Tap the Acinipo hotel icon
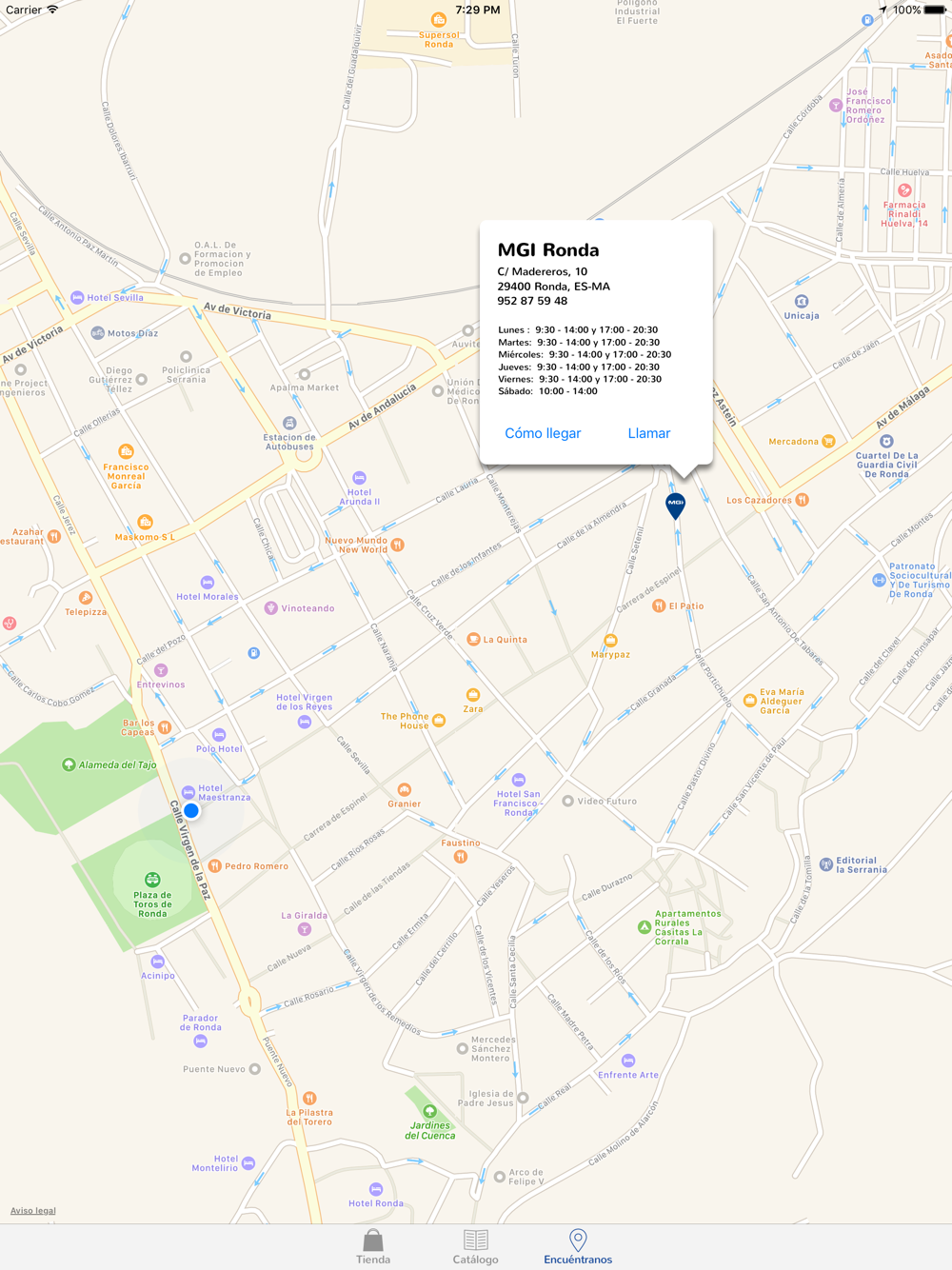 click(158, 962)
